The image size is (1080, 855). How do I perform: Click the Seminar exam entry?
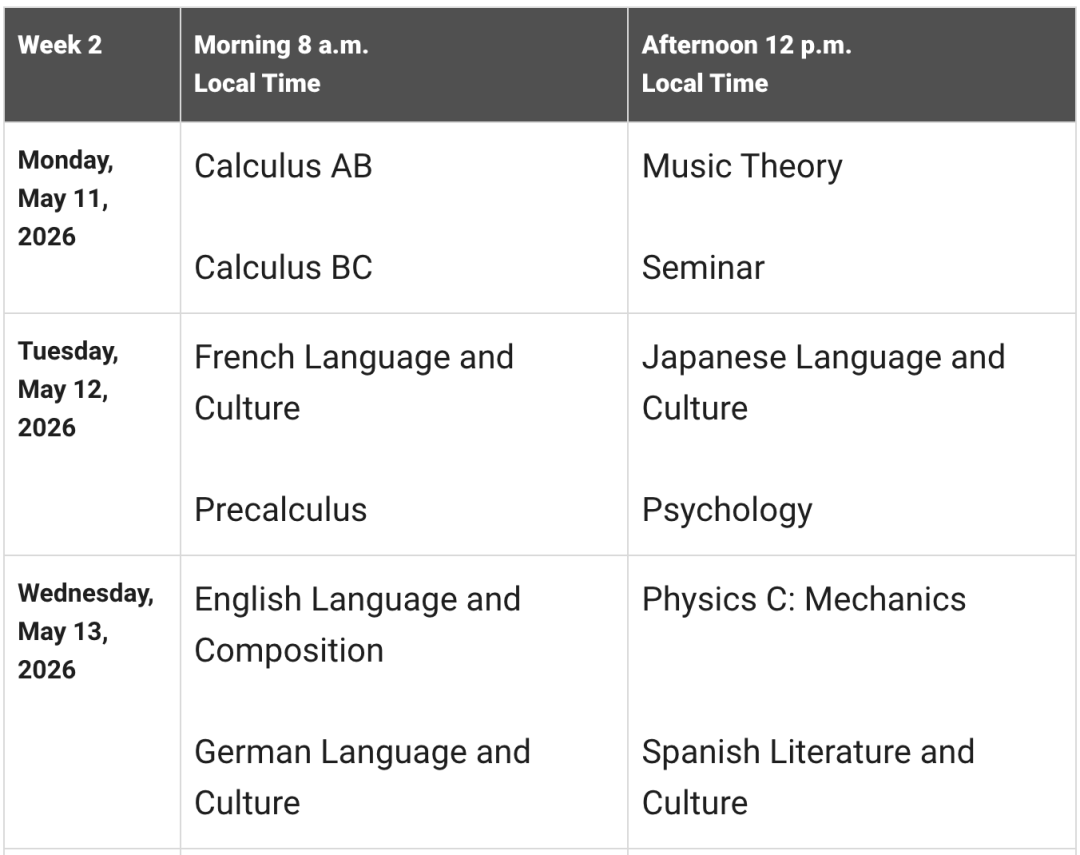(x=703, y=267)
